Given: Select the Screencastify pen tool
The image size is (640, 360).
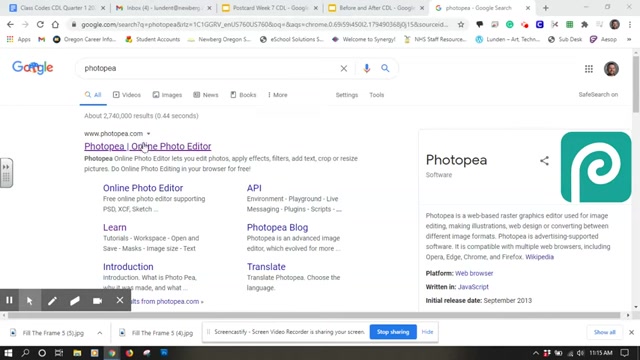Looking at the screenshot, I should (x=52, y=301).
